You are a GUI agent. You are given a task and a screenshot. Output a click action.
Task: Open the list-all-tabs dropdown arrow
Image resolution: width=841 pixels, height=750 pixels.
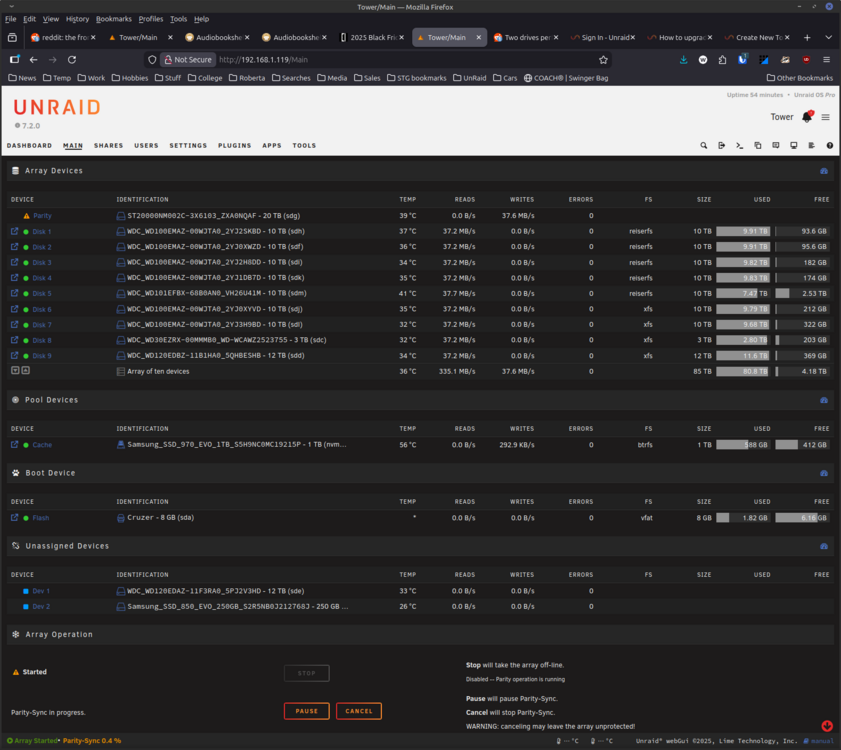(x=828, y=38)
